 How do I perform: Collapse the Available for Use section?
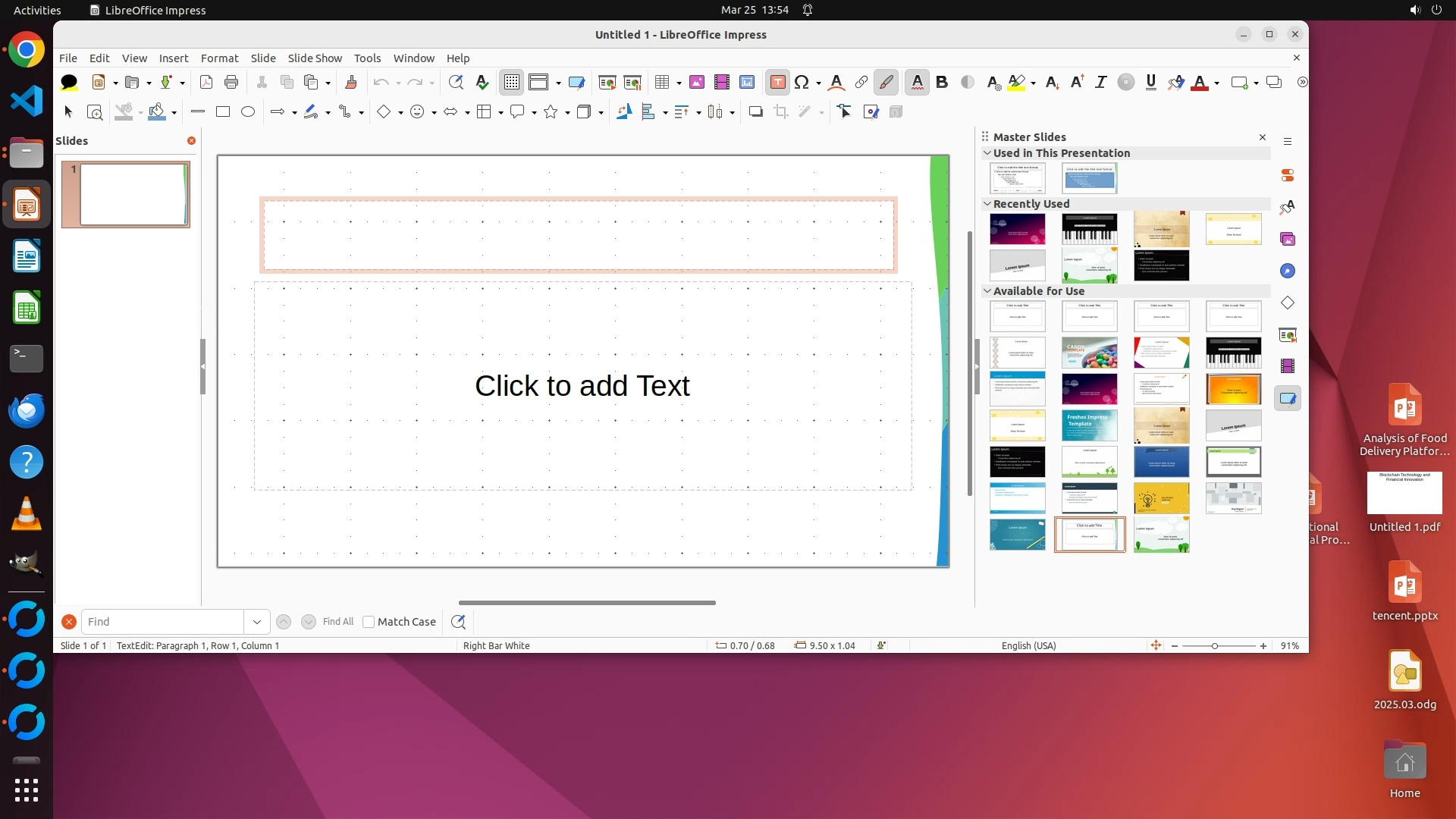pos(987,290)
